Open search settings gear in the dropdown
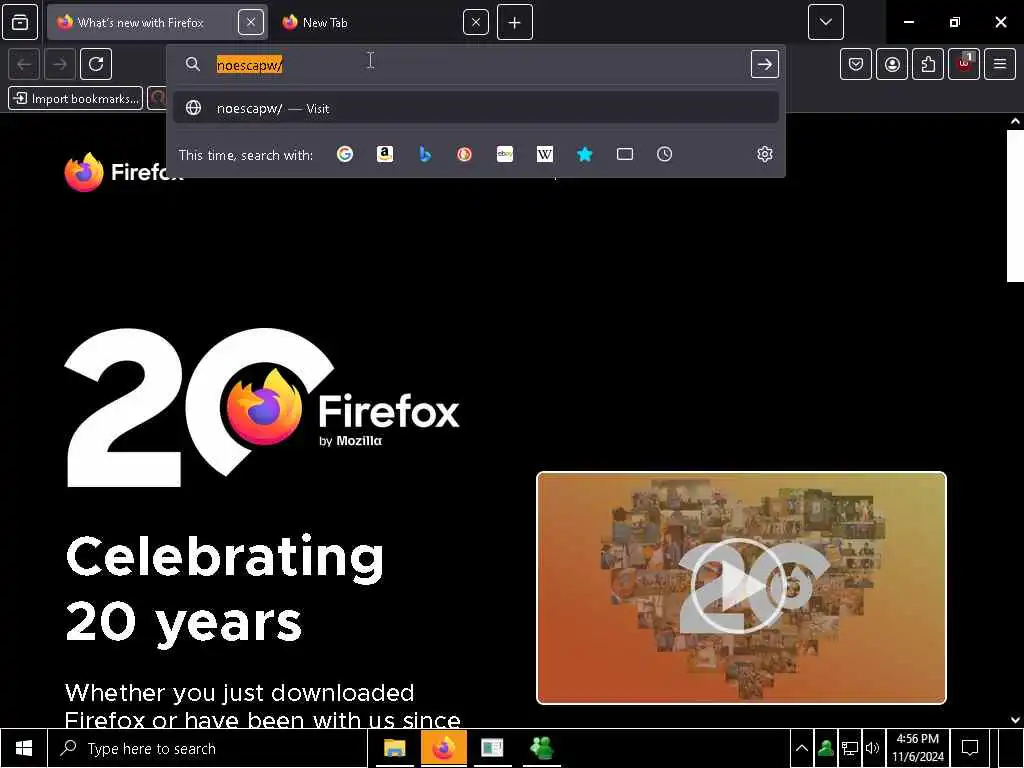1024x768 pixels. (765, 154)
